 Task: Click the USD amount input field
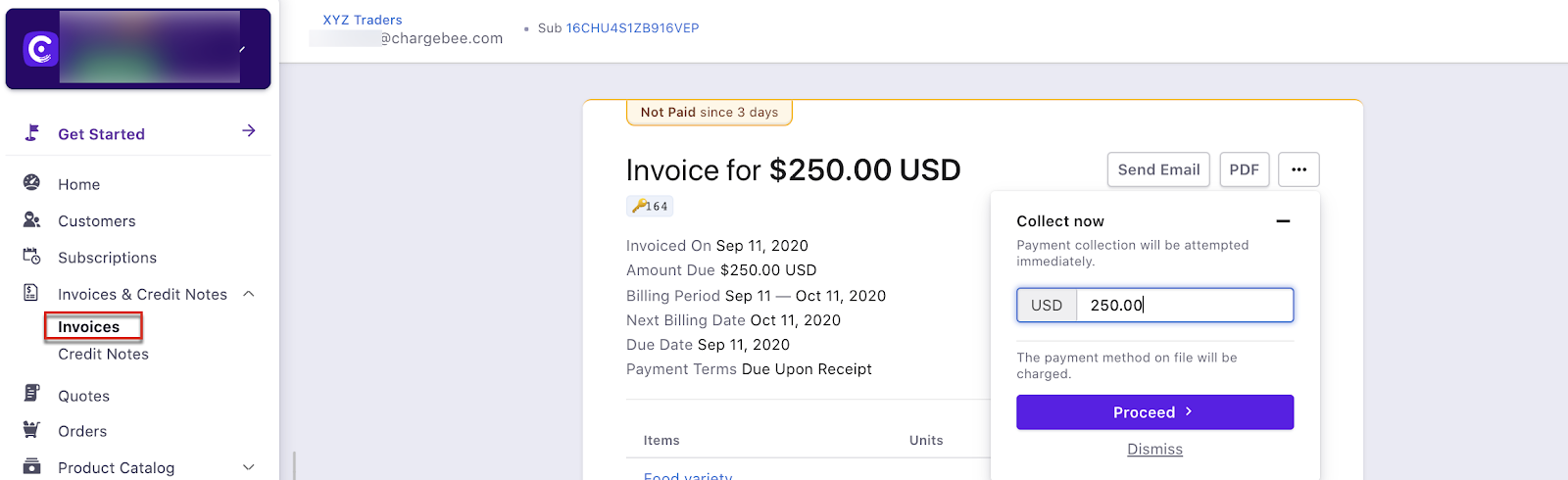pyautogui.click(x=1184, y=306)
